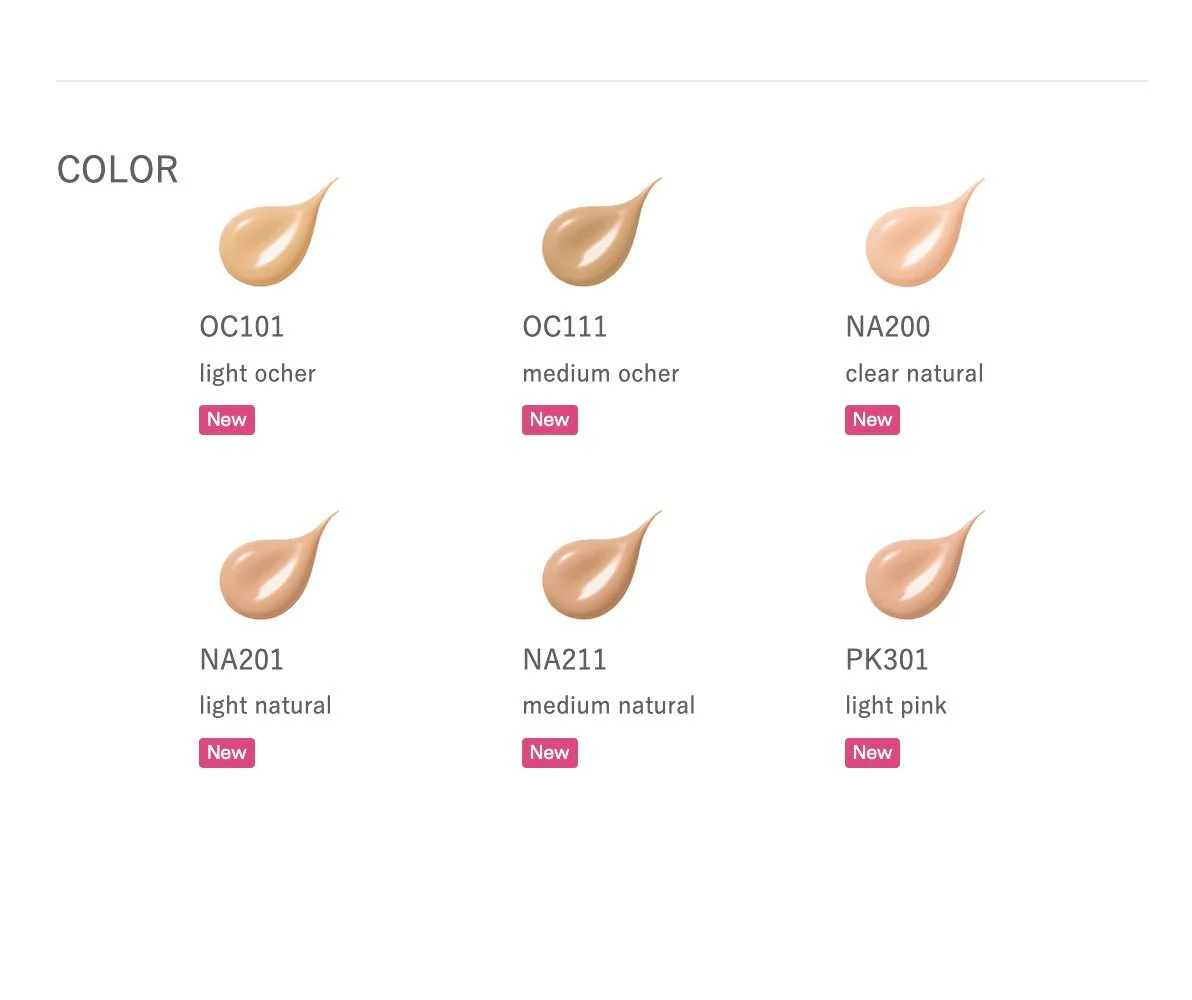1192x1000 pixels.
Task: Click the New badge under light pink
Action: tap(872, 753)
